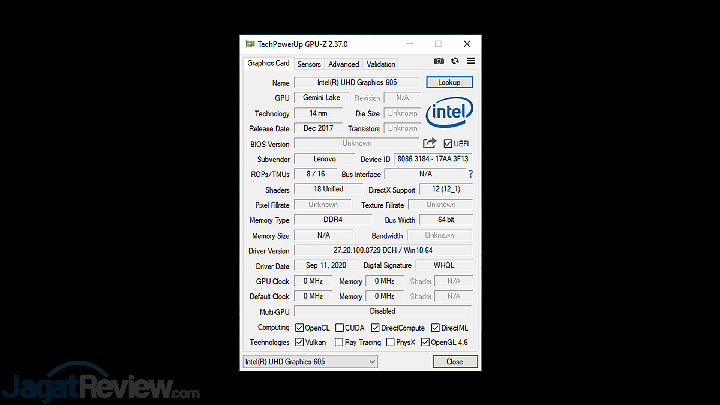Click the Memory Type field DDR4
The height and width of the screenshot is (405, 720).
coord(333,220)
